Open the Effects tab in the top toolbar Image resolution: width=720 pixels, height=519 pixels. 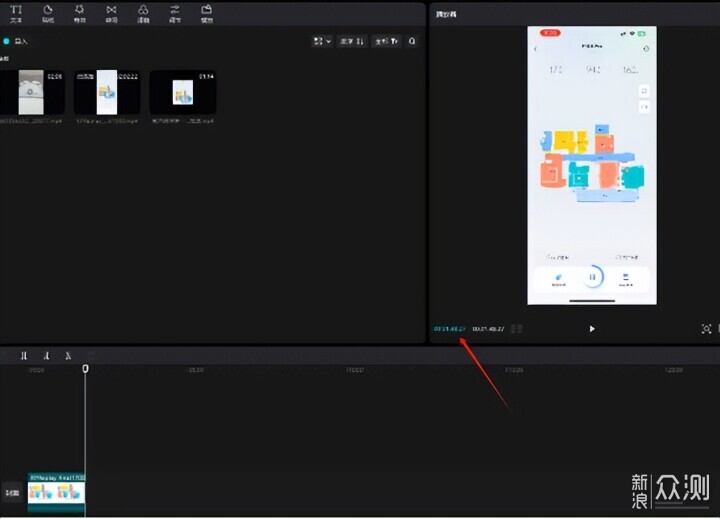79,14
